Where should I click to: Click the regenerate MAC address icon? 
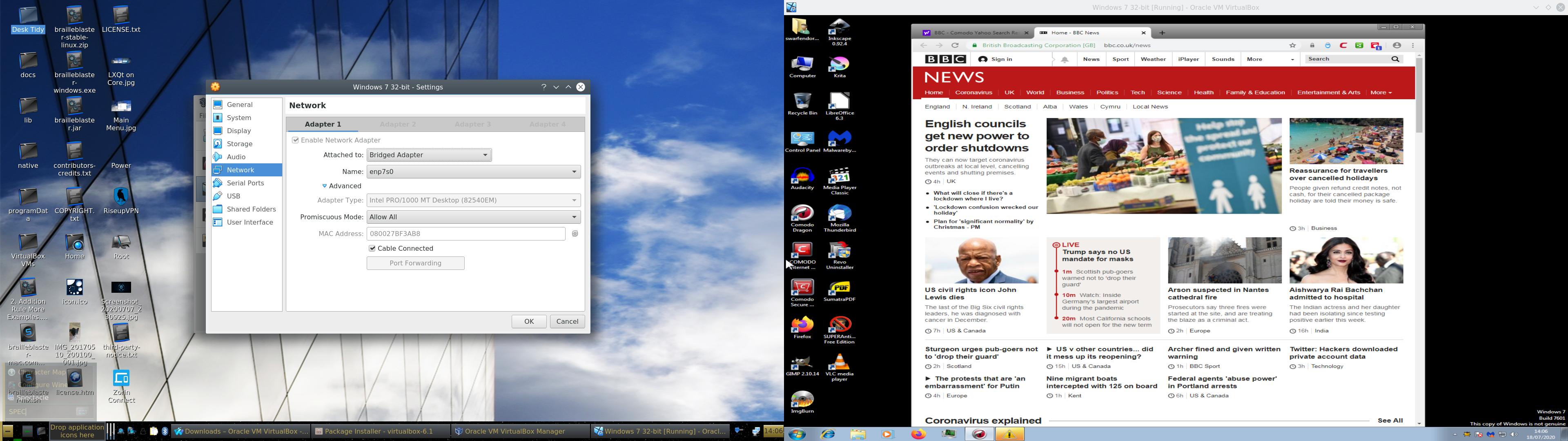(575, 234)
